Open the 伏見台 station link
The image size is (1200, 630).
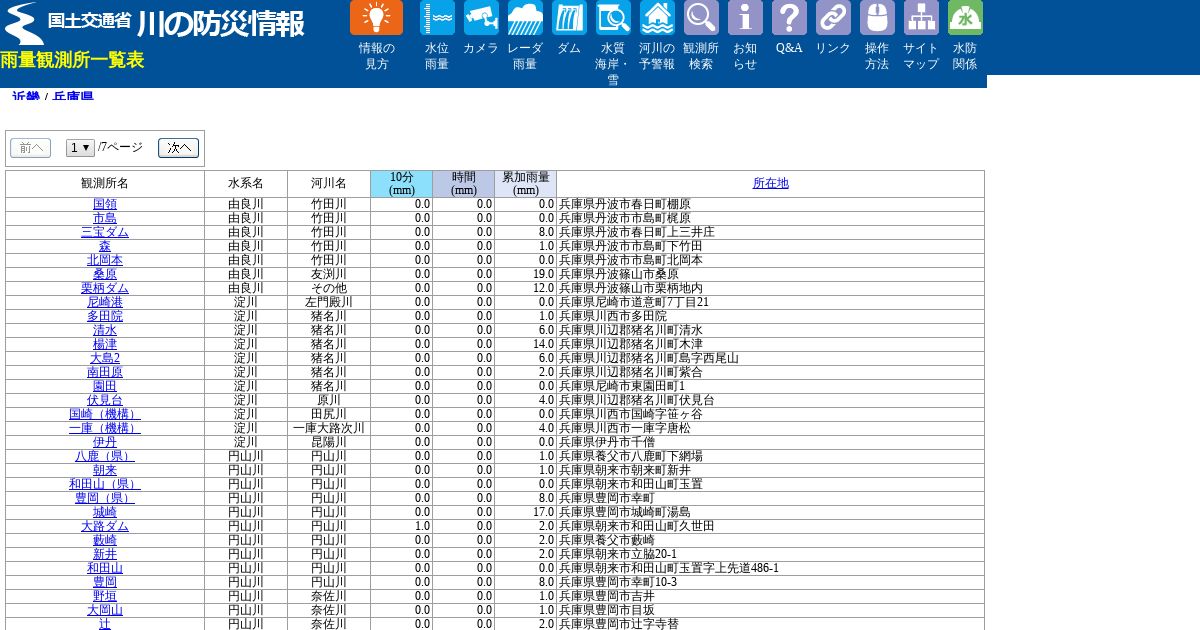(105, 400)
